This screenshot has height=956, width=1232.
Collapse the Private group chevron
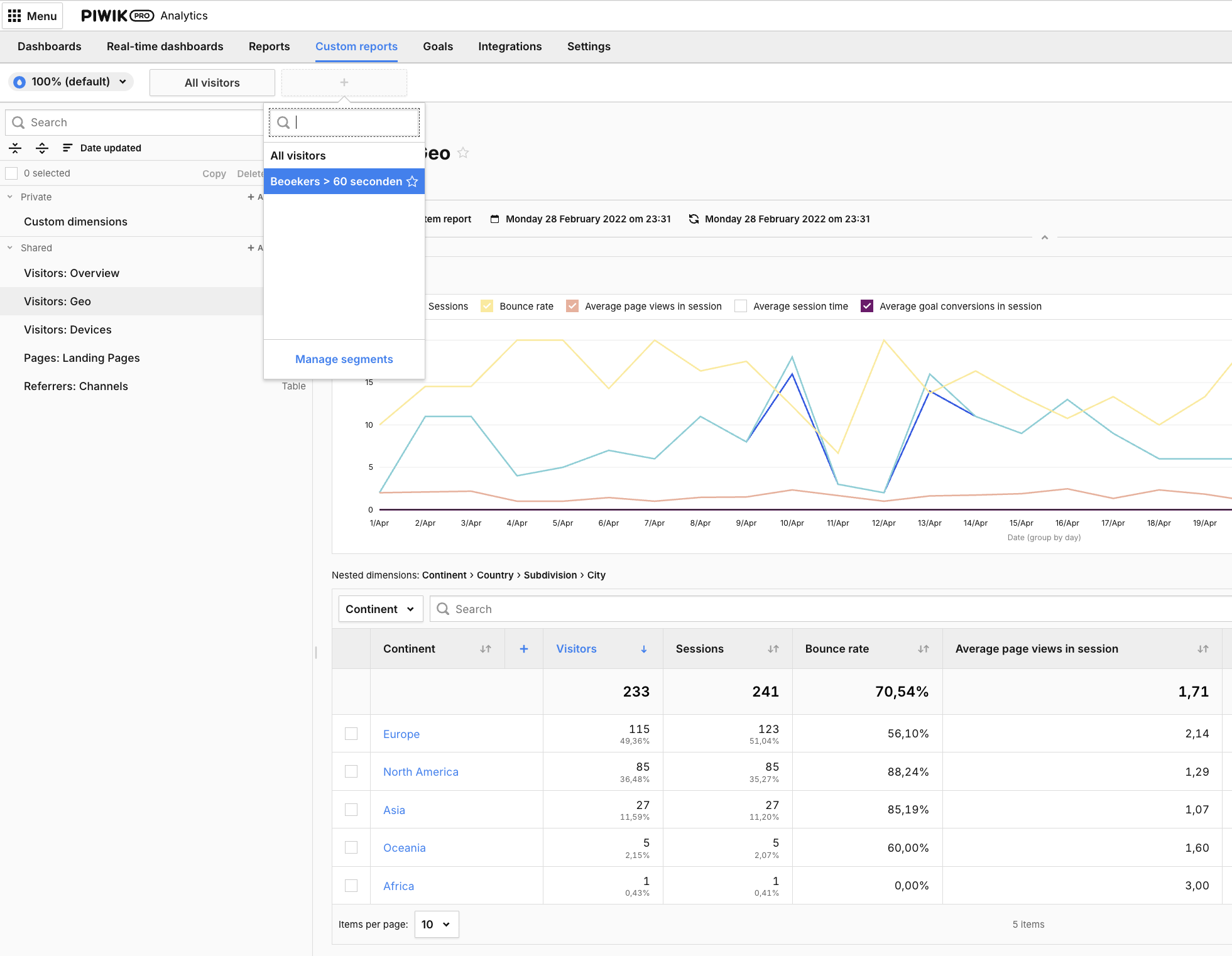pos(10,197)
